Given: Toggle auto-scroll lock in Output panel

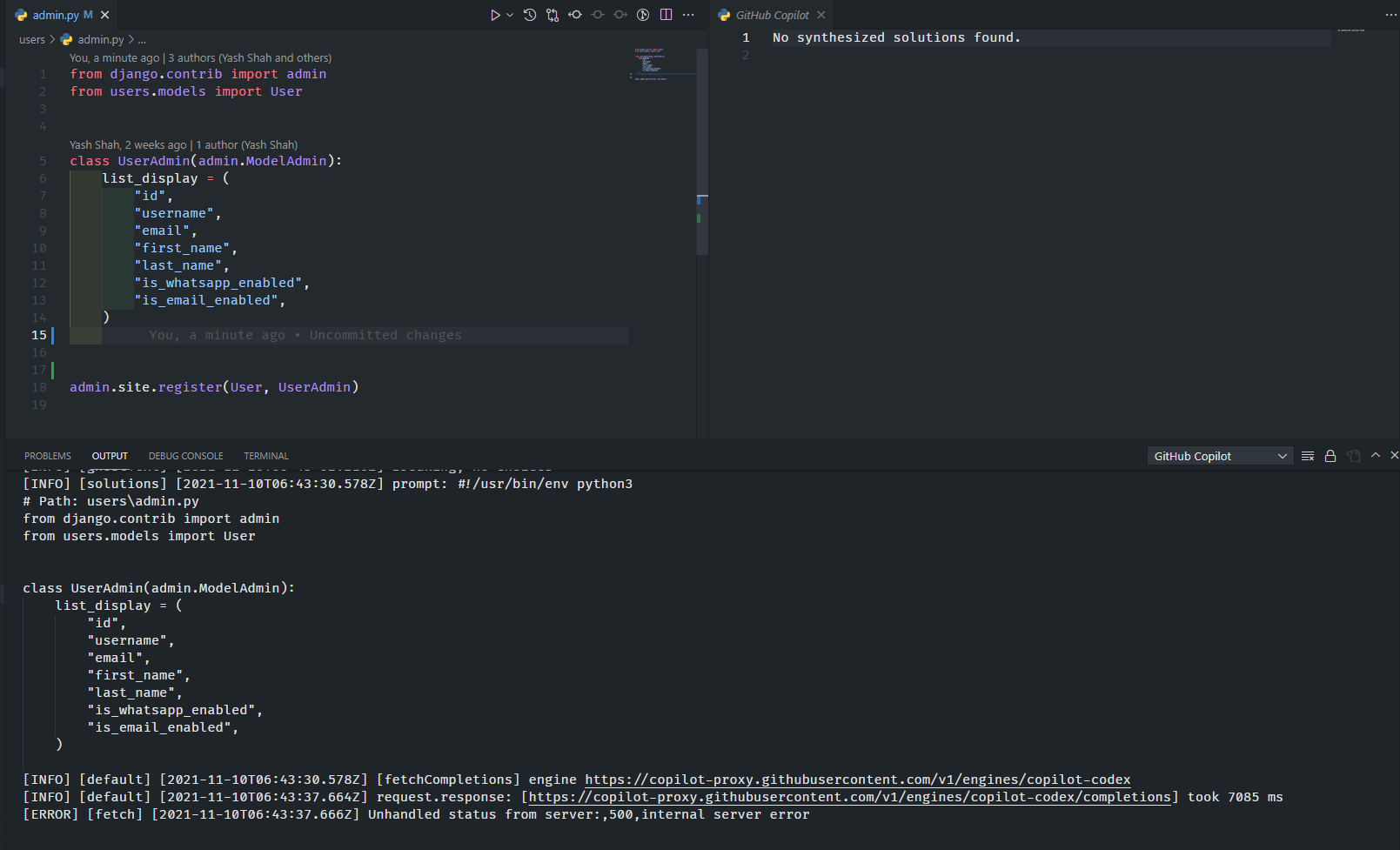Looking at the screenshot, I should point(1330,455).
